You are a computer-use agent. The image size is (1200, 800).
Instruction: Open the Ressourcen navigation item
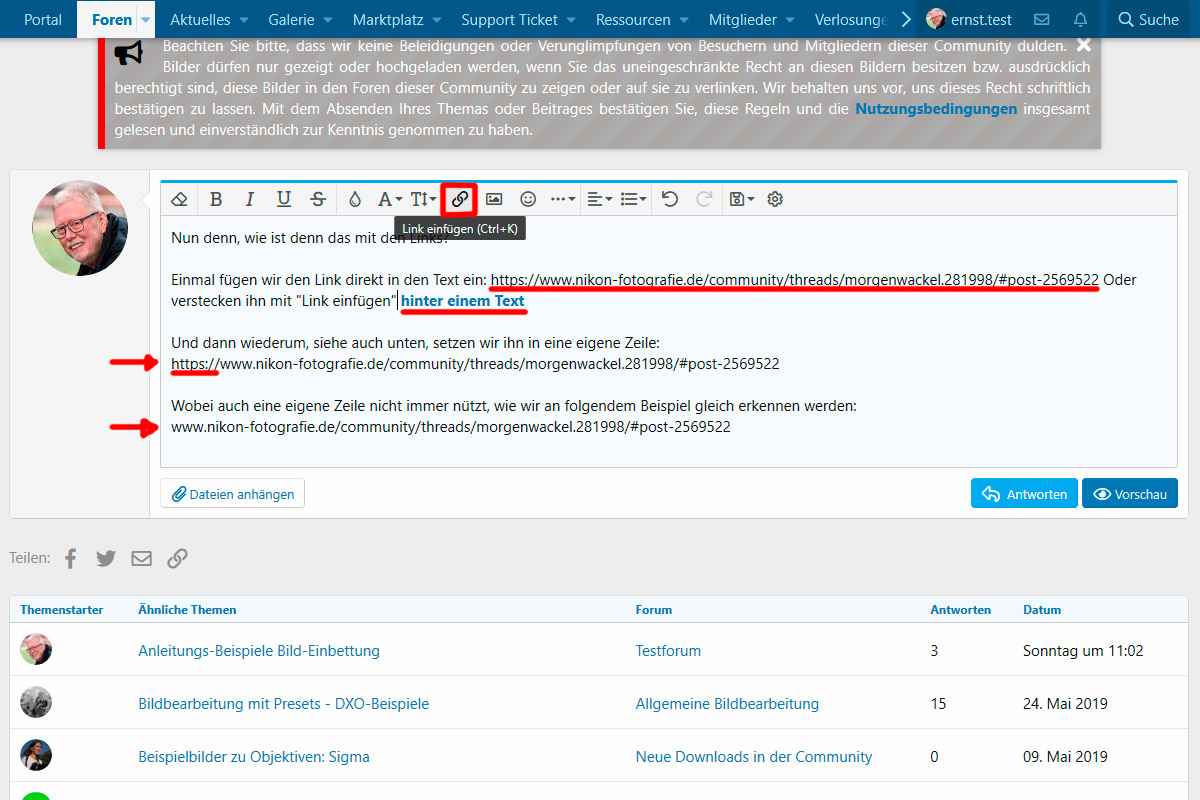pyautogui.click(x=633, y=19)
